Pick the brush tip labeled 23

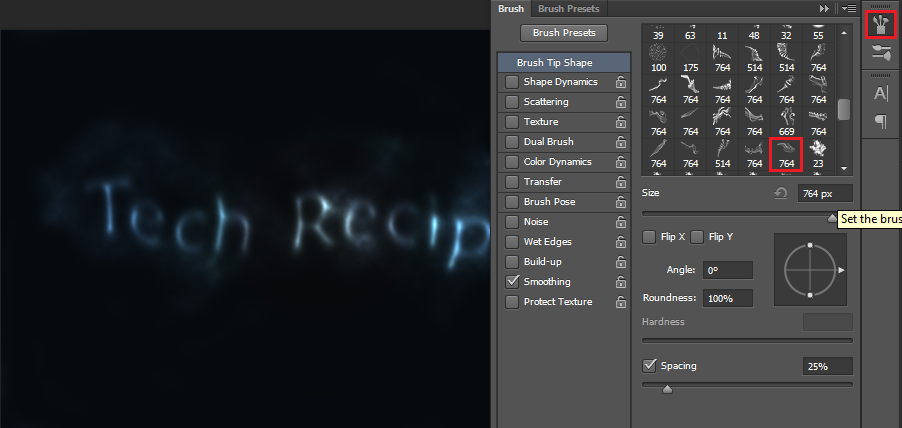pyautogui.click(x=818, y=154)
